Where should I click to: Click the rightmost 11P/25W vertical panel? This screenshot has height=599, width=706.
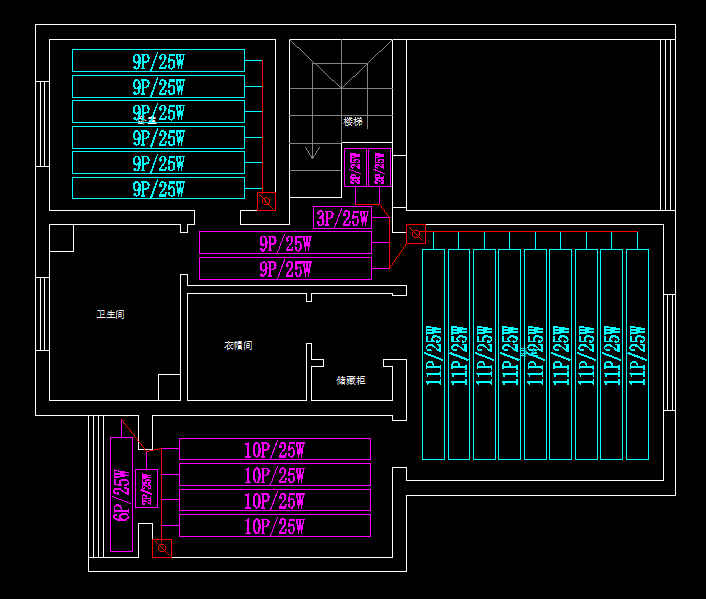[637, 354]
